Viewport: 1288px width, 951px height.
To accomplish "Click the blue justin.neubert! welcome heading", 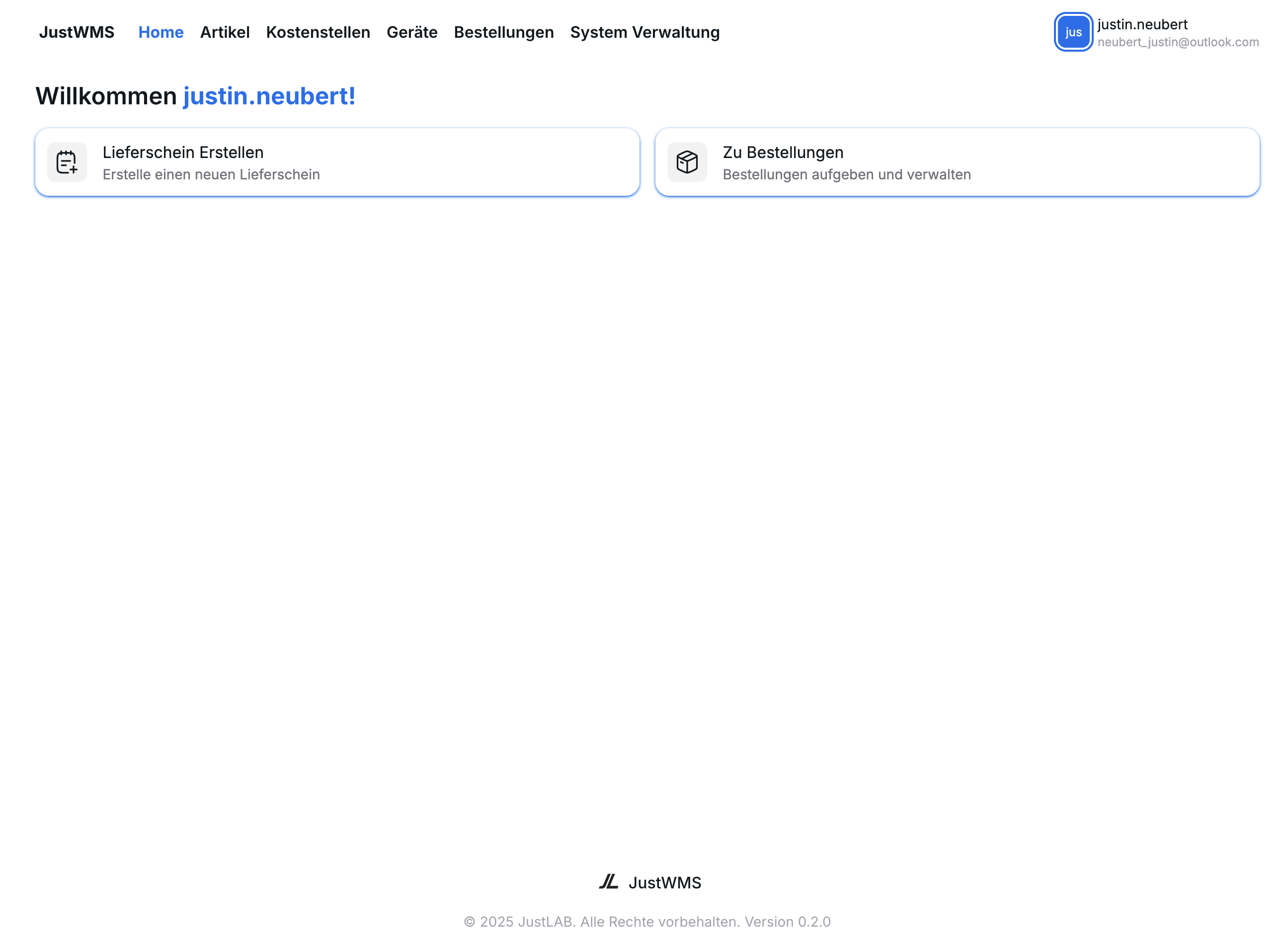I will pyautogui.click(x=269, y=96).
